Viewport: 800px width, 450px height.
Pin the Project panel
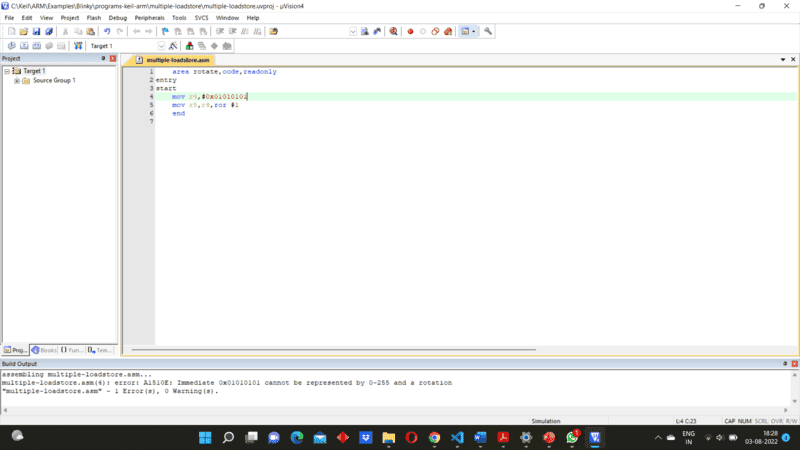pos(103,59)
